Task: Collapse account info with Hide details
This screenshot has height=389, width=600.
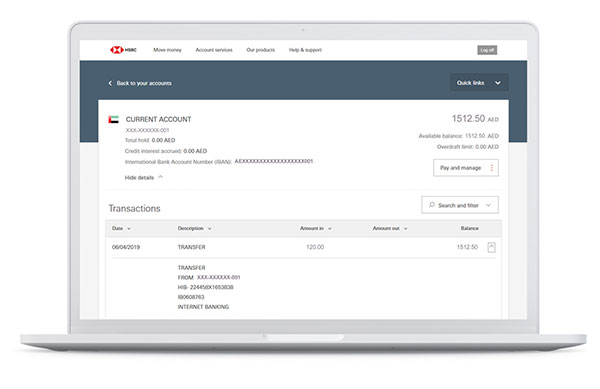Action: click(144, 177)
